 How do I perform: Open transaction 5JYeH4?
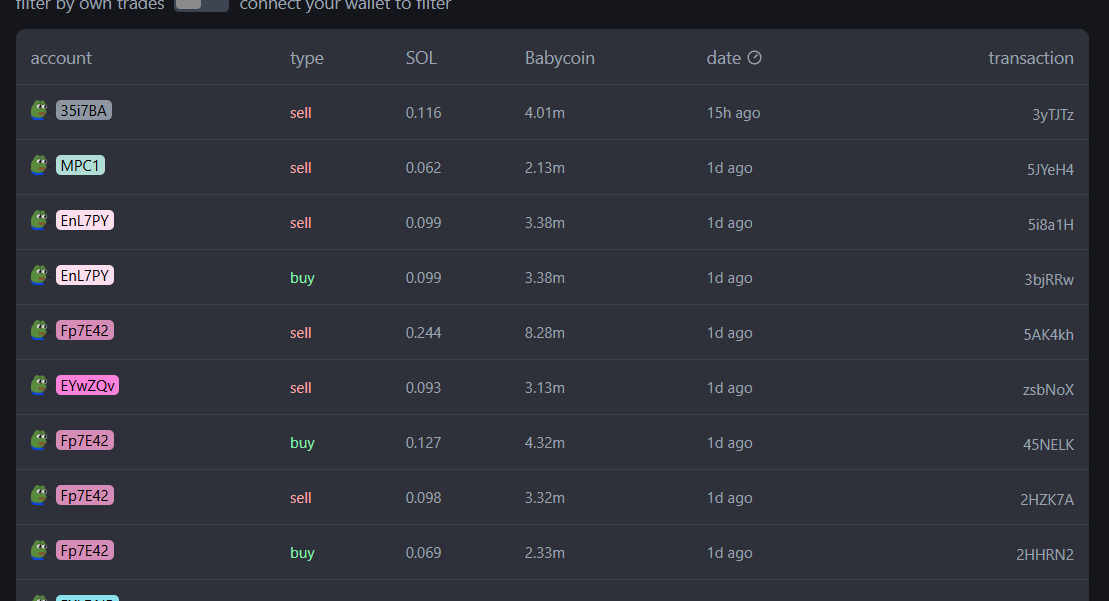[x=1050, y=170]
